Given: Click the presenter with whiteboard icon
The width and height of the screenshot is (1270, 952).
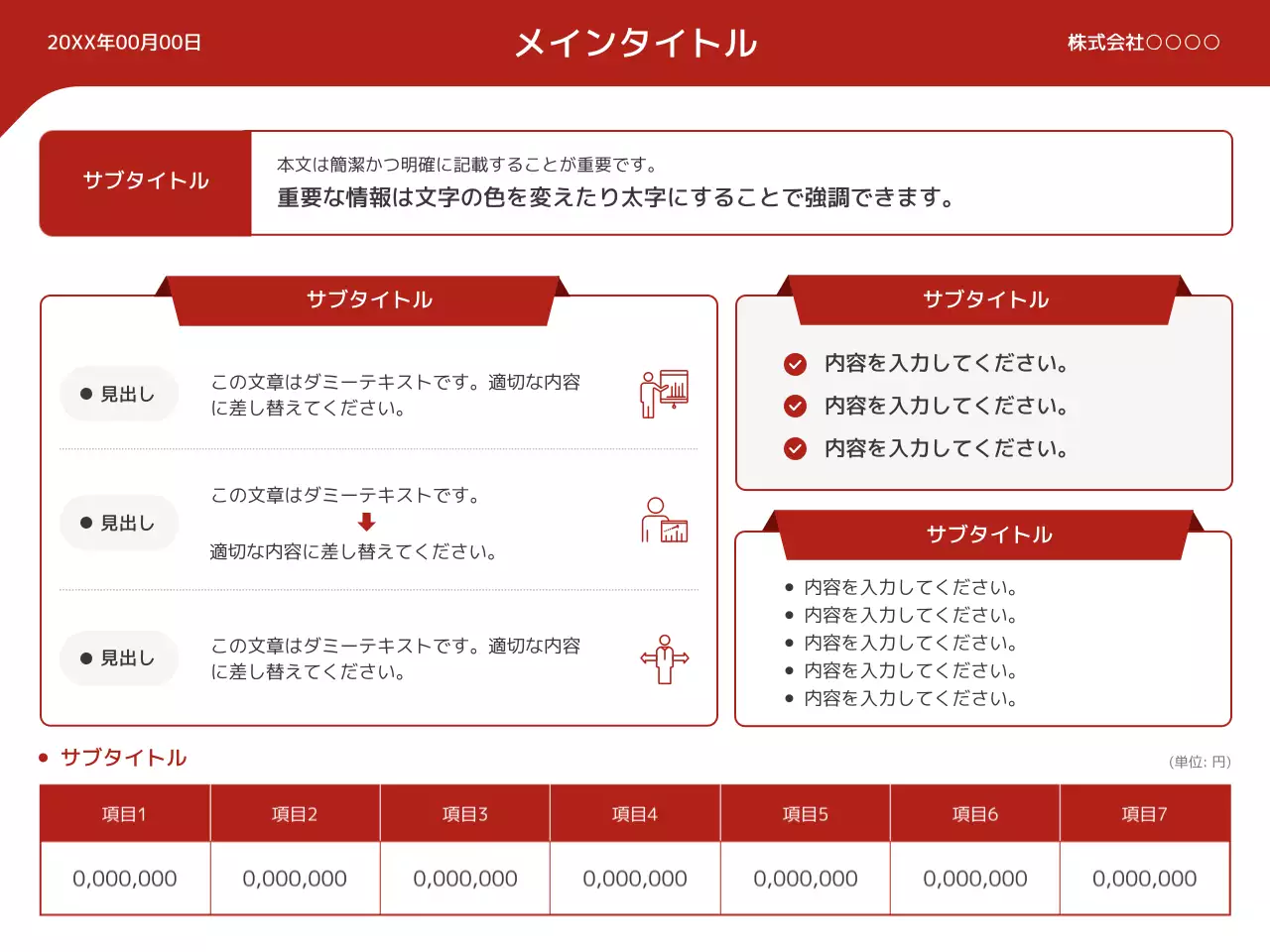Looking at the screenshot, I should [x=664, y=393].
